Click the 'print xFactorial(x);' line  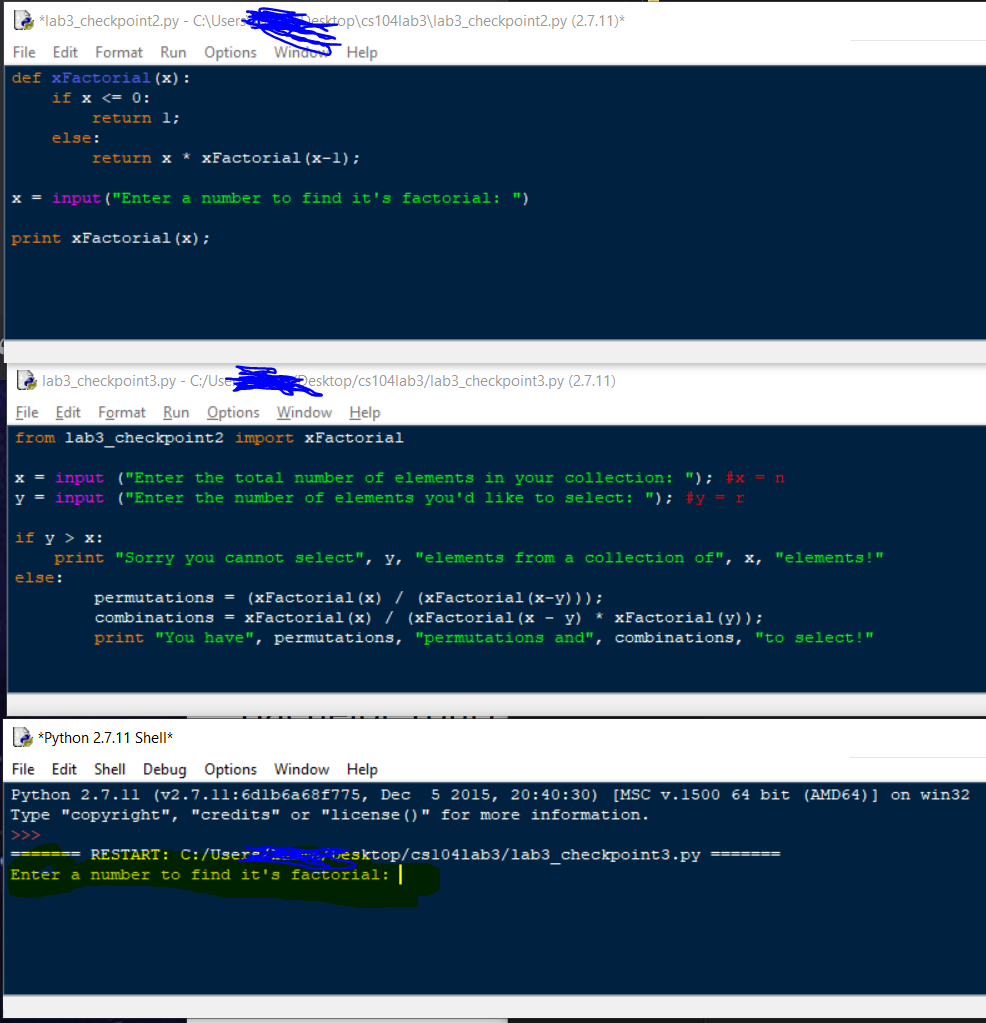111,238
